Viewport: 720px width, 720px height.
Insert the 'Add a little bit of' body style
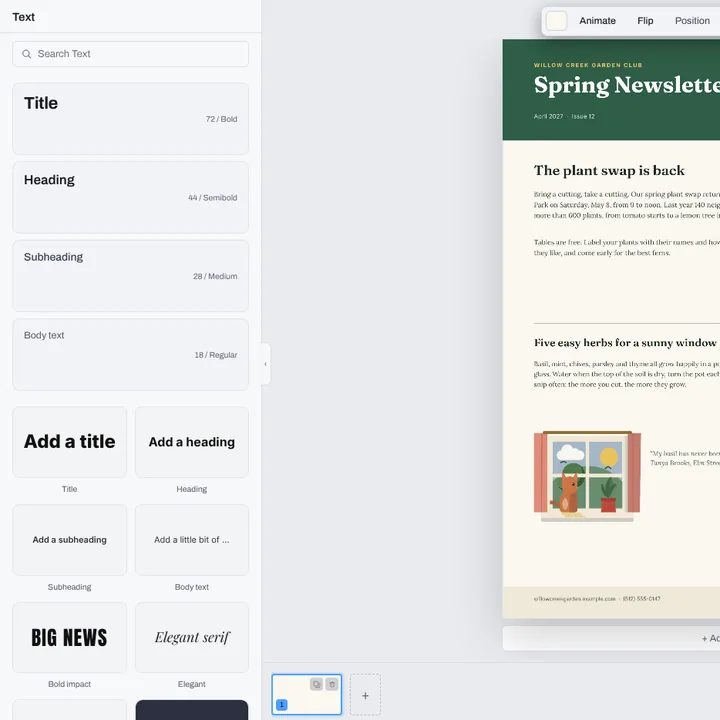pos(191,540)
